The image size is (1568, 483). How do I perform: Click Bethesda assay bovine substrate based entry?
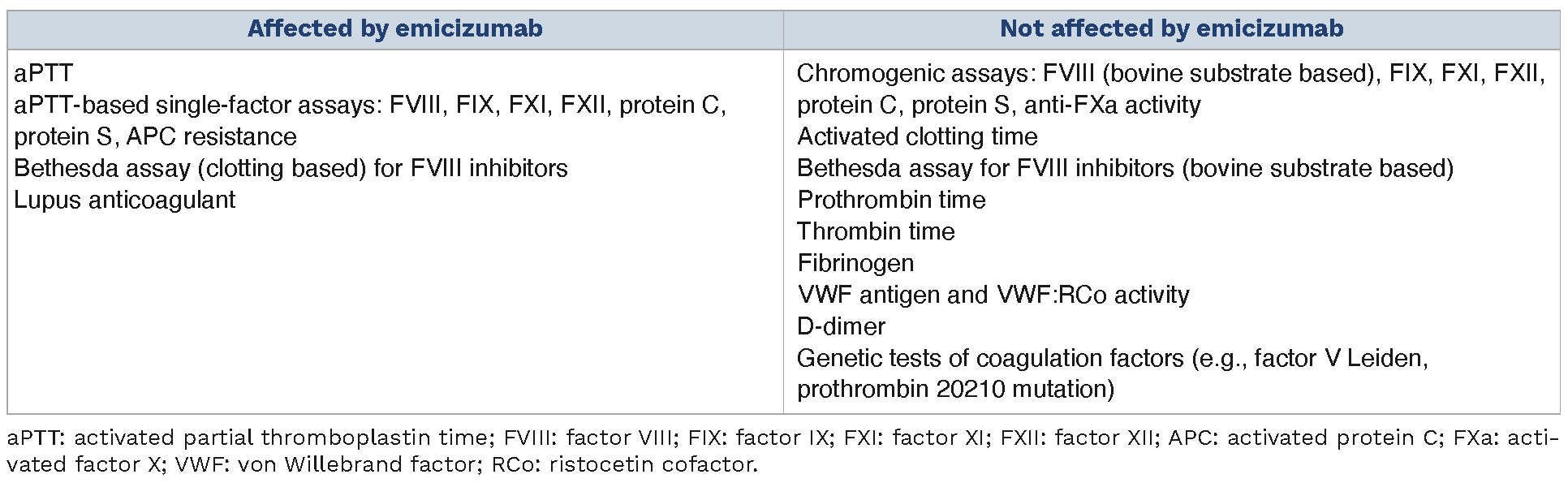[1125, 168]
